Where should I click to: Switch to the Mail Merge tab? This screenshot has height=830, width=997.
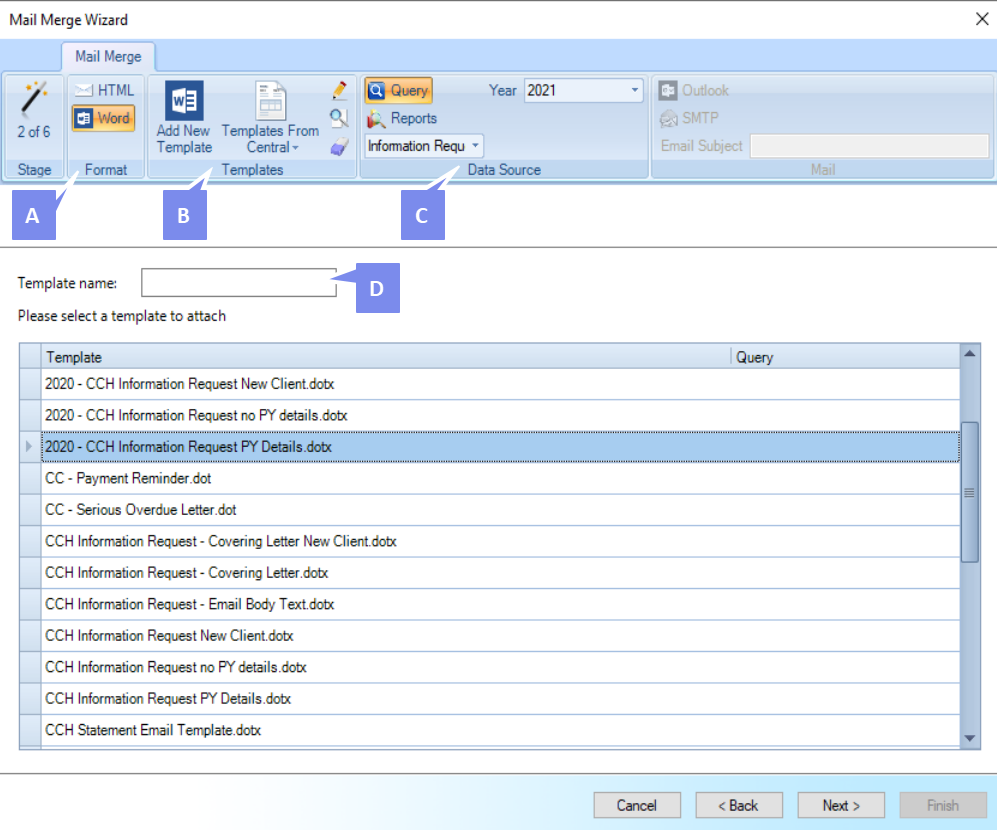point(108,57)
